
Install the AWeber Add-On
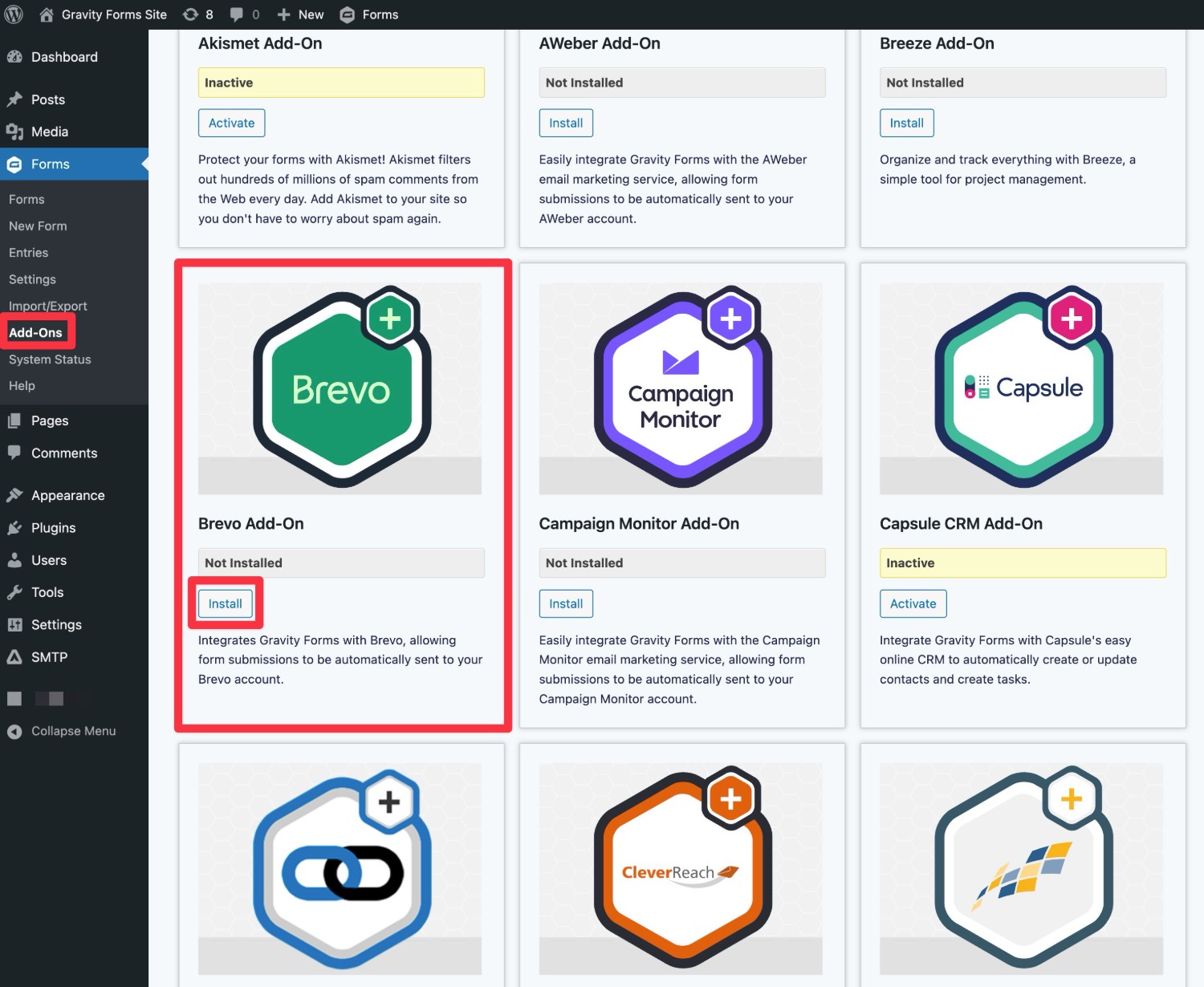click(x=566, y=123)
